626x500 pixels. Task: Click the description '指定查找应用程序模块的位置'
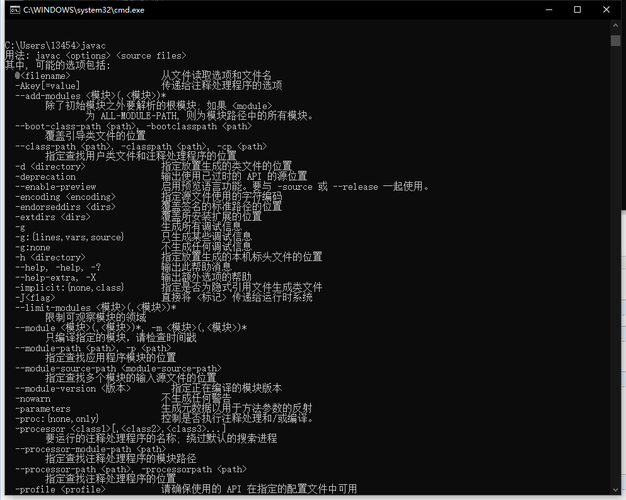(x=111, y=358)
